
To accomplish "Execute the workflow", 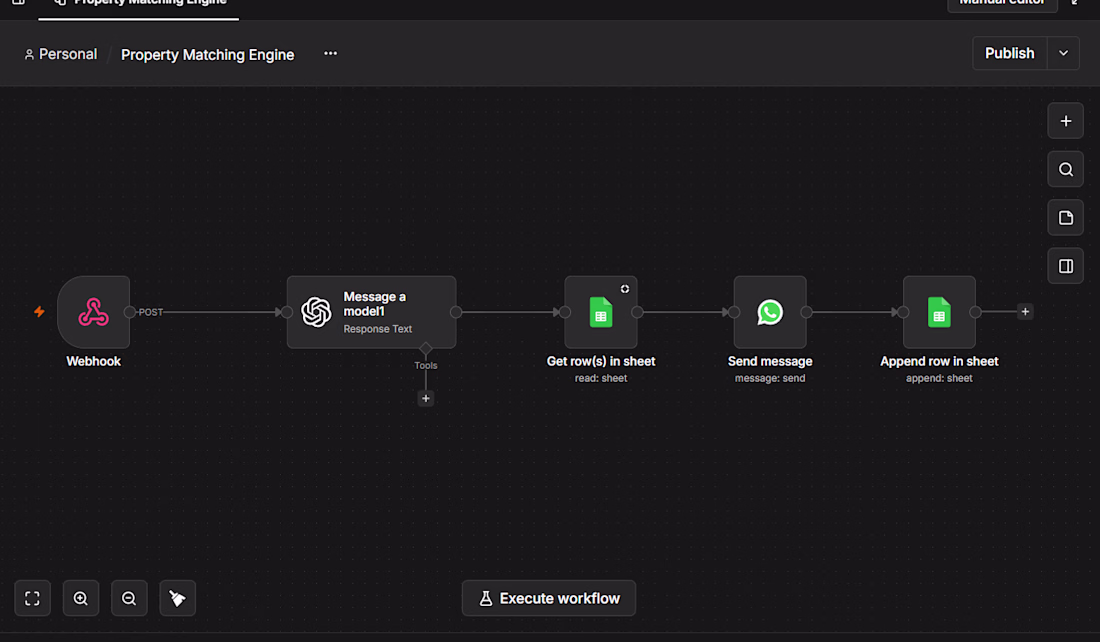I will coord(549,598).
